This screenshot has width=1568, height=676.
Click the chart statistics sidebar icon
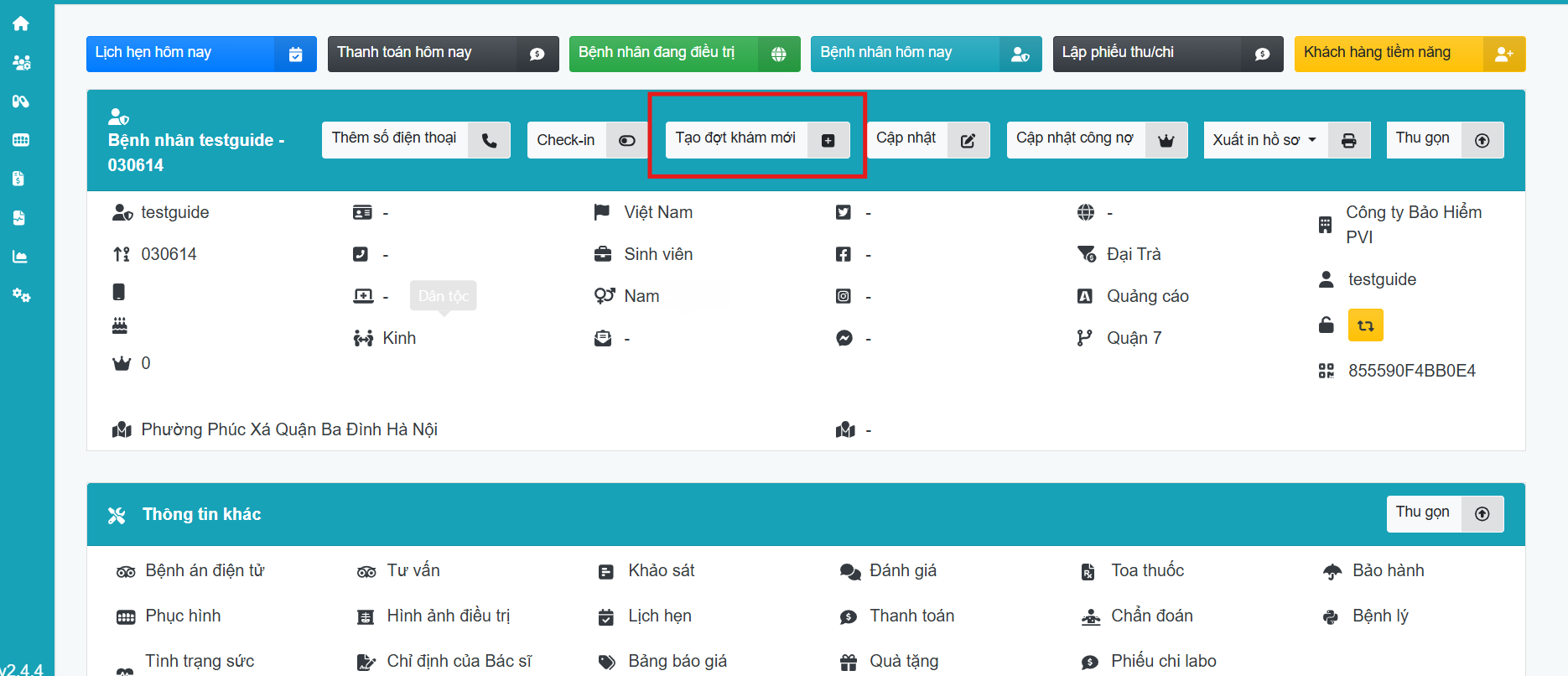point(21,257)
